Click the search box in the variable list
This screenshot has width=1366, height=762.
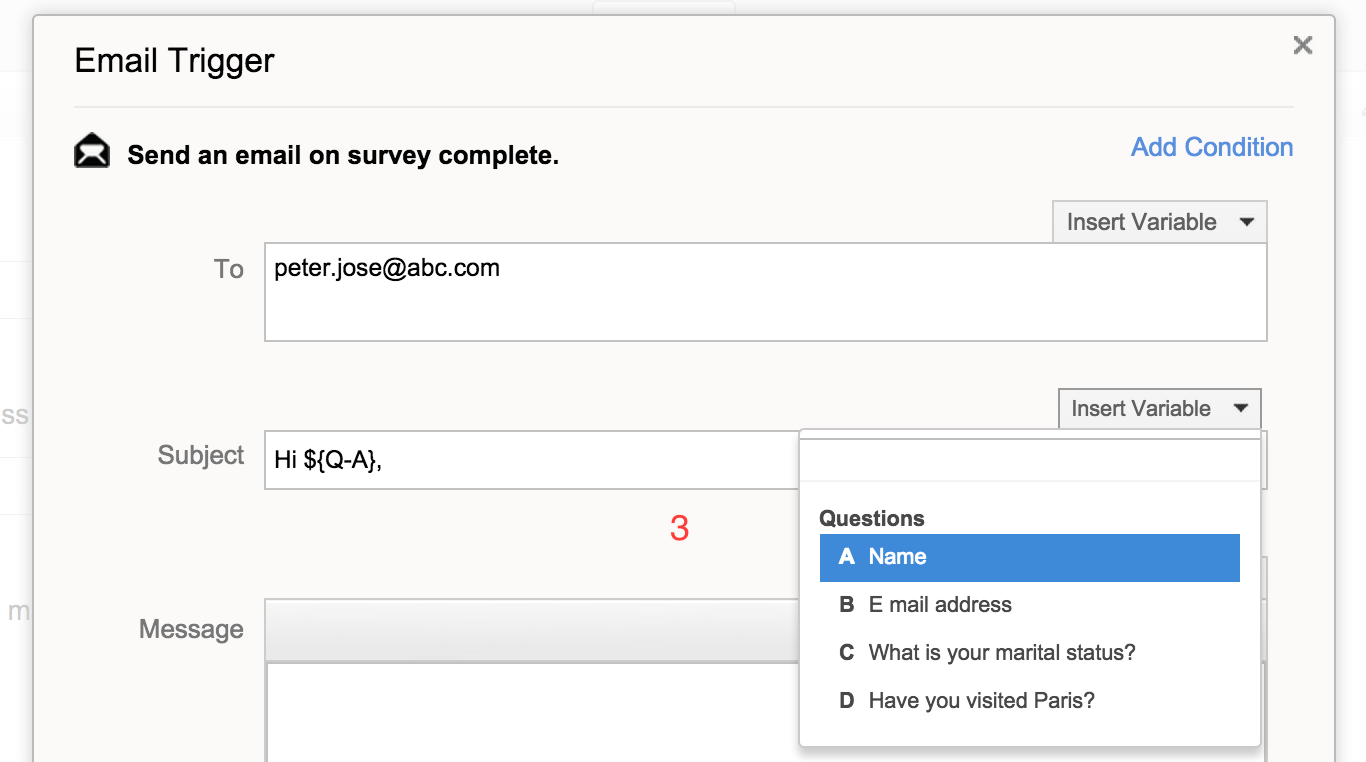[x=1029, y=461]
